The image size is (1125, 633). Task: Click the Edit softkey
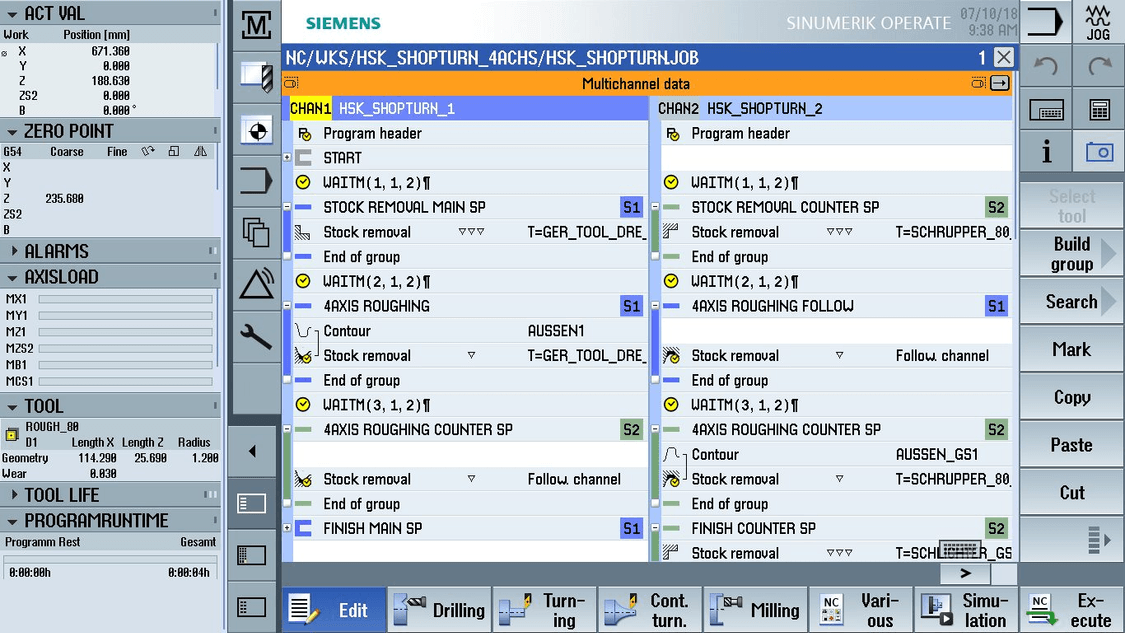[334, 609]
